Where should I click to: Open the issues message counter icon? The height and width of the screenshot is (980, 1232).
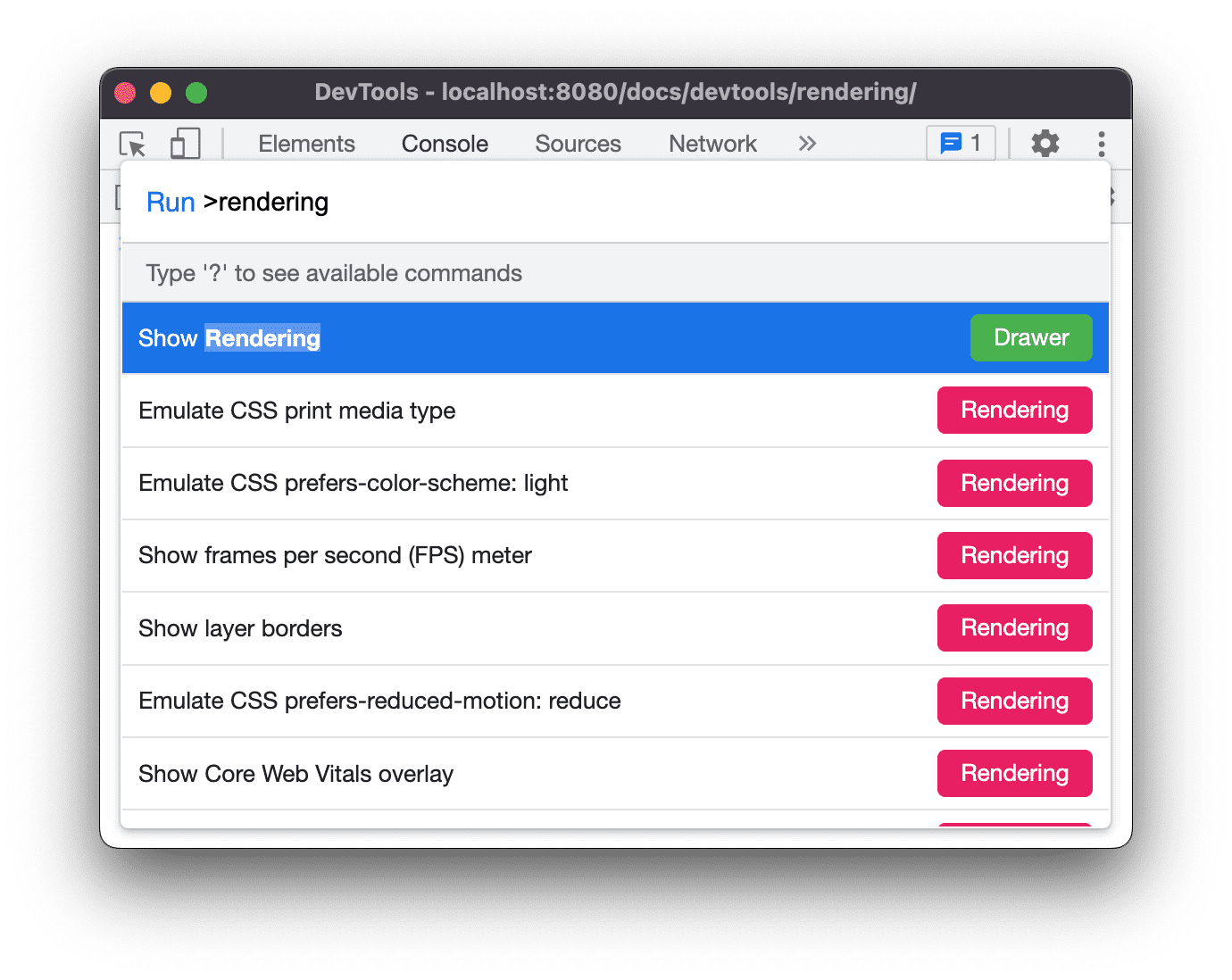click(x=959, y=143)
